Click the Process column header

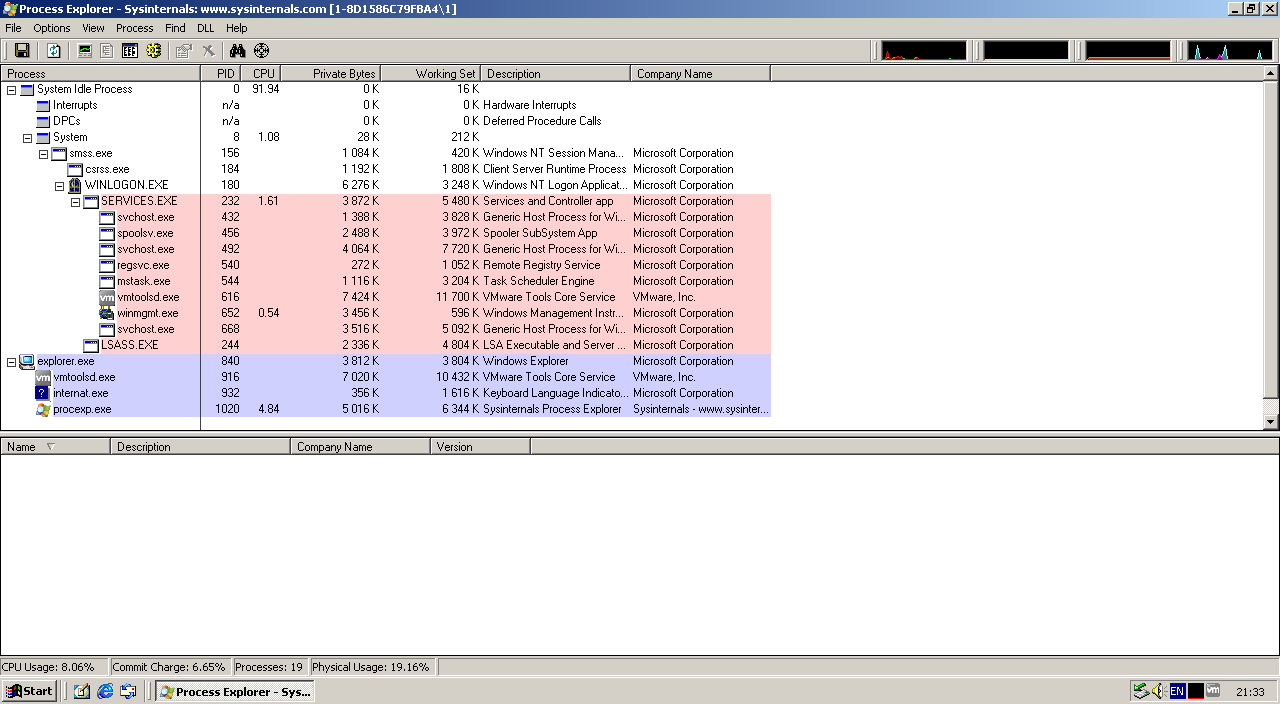point(101,73)
